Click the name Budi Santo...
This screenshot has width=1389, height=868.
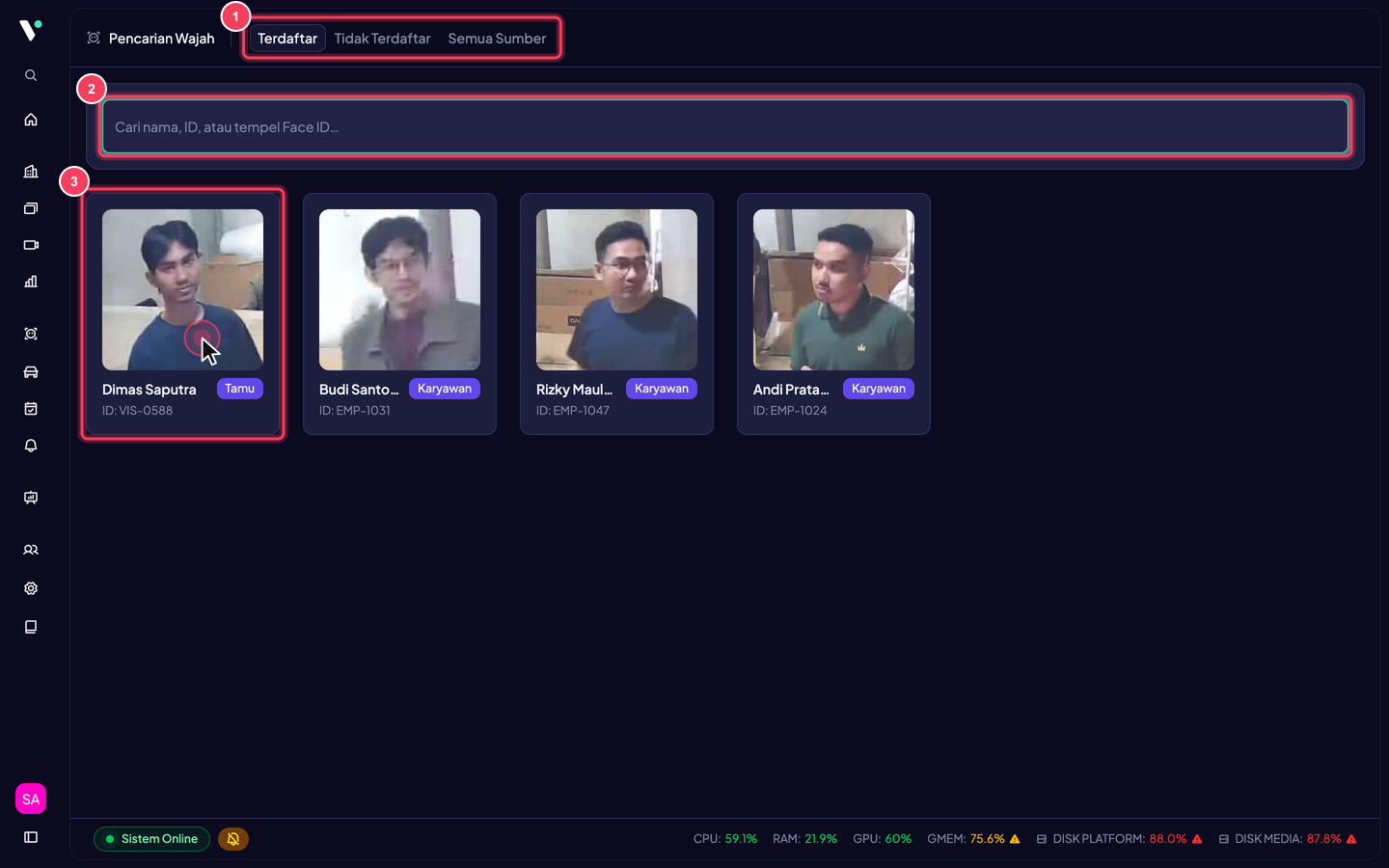(x=359, y=390)
